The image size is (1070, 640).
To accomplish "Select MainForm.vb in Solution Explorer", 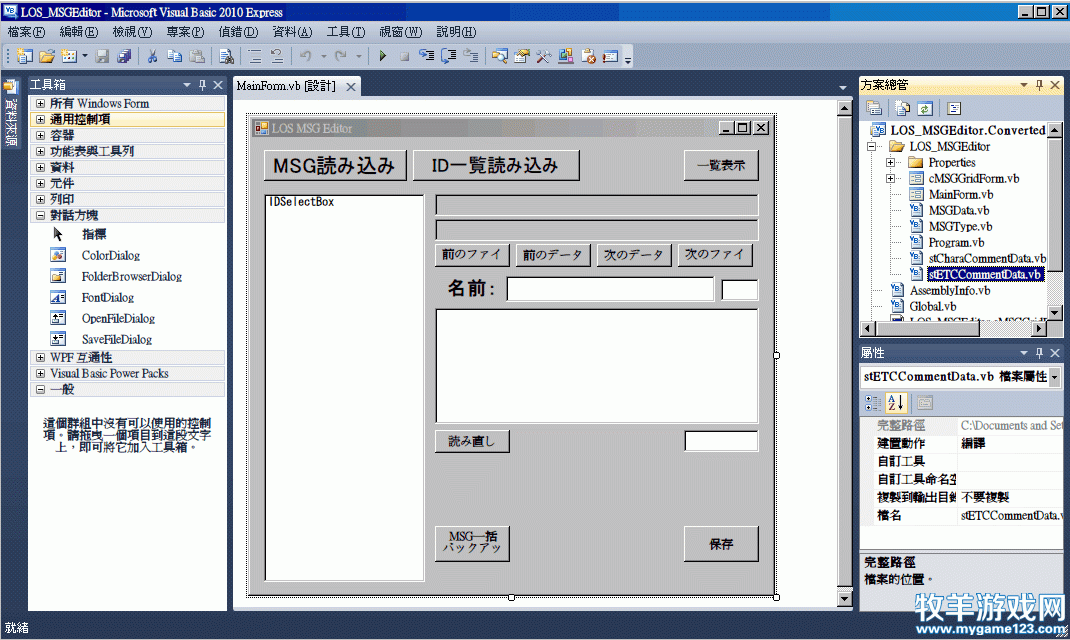I will (961, 194).
